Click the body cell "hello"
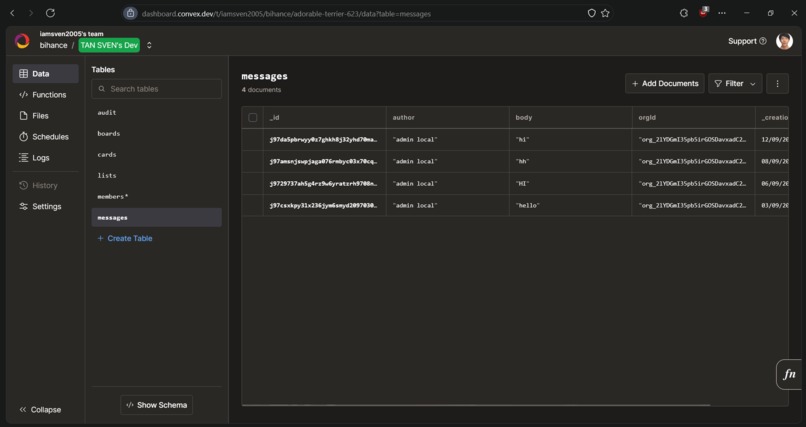 pyautogui.click(x=570, y=206)
